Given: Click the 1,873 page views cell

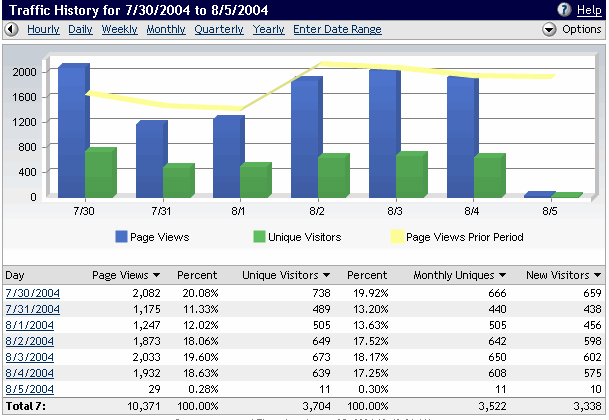Looking at the screenshot, I should pos(146,341).
